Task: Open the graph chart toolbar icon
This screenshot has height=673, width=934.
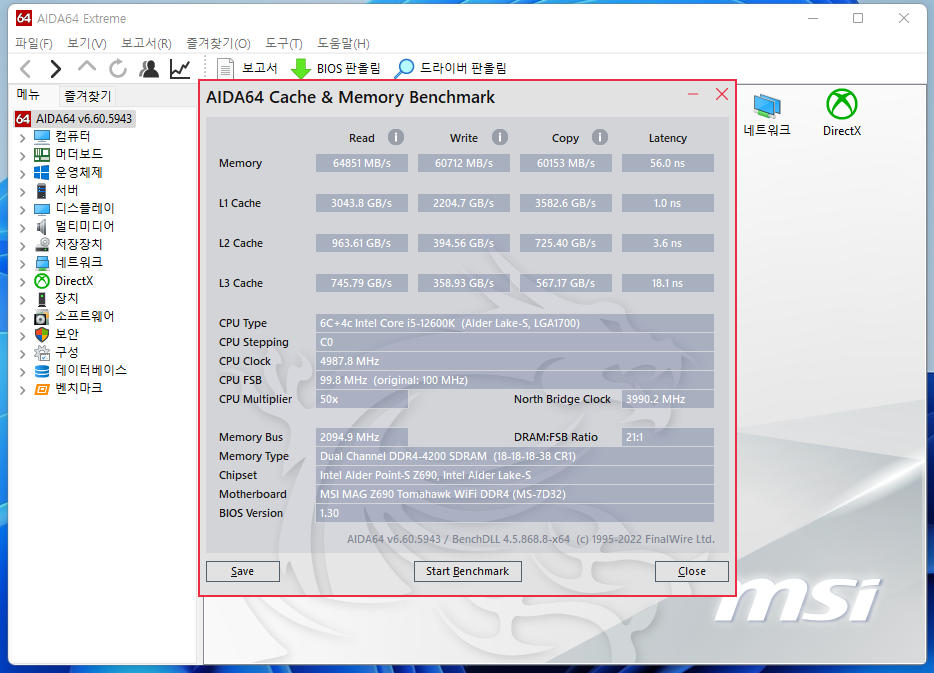Action: click(x=180, y=69)
